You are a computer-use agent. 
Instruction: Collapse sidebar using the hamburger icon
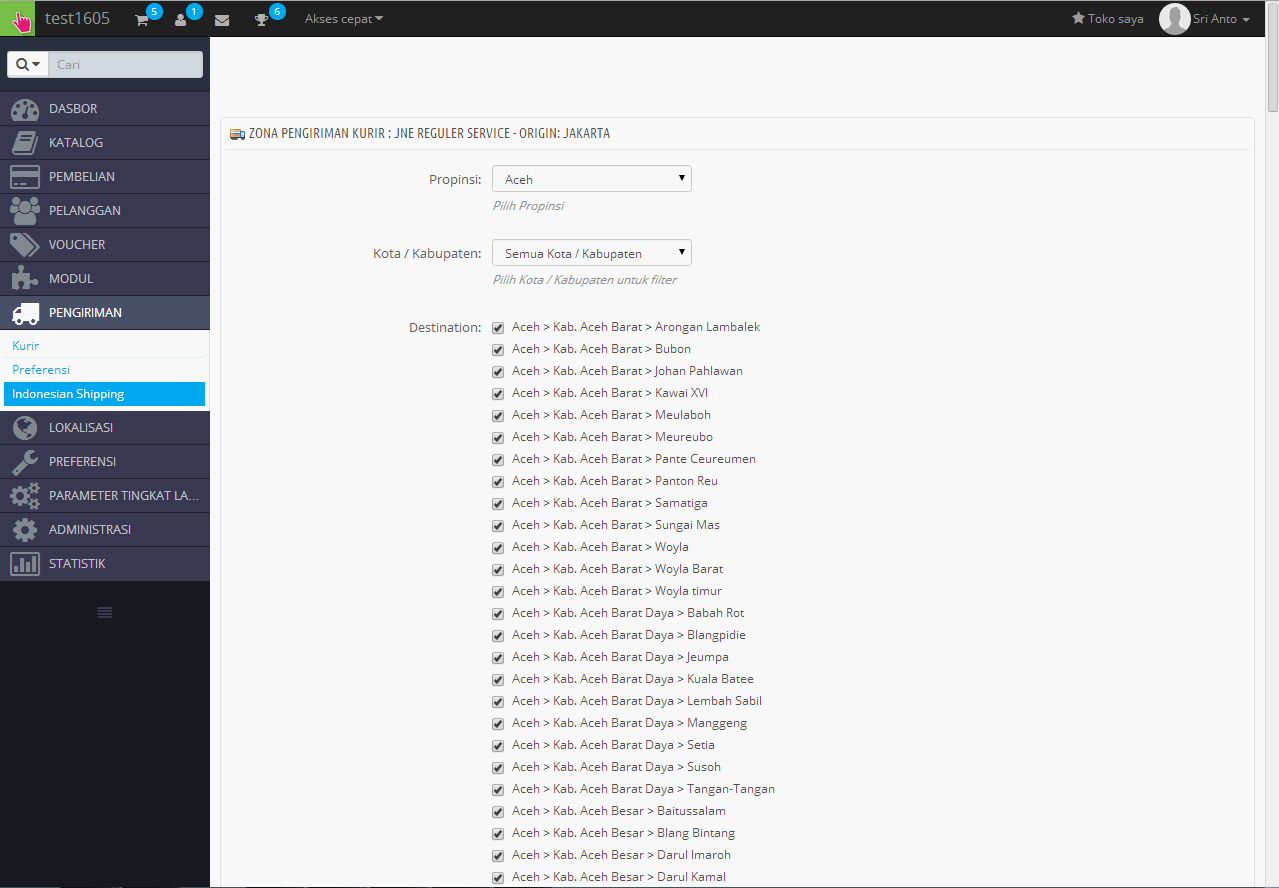click(x=105, y=612)
